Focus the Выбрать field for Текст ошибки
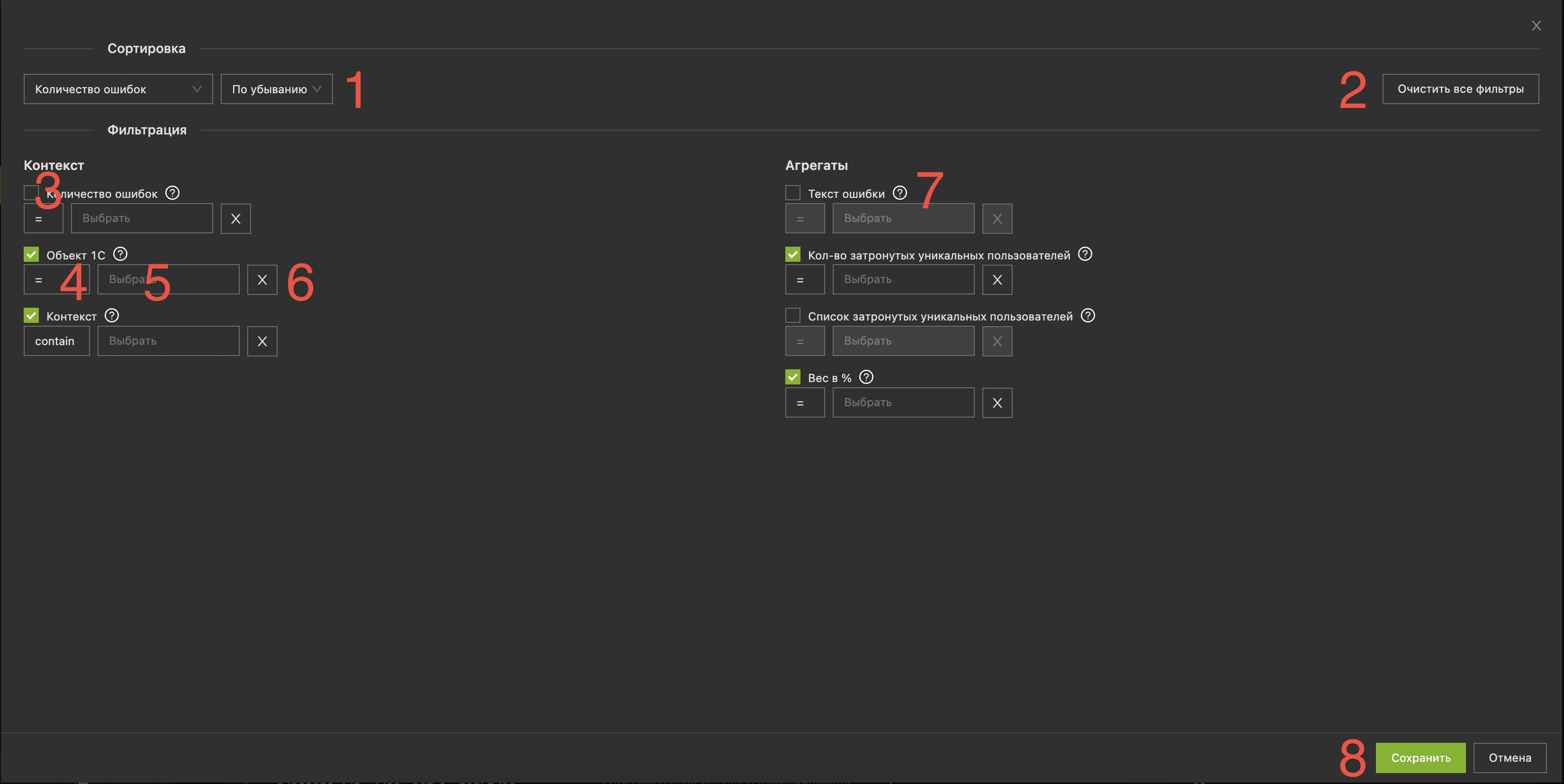This screenshot has width=1564, height=784. pos(903,218)
